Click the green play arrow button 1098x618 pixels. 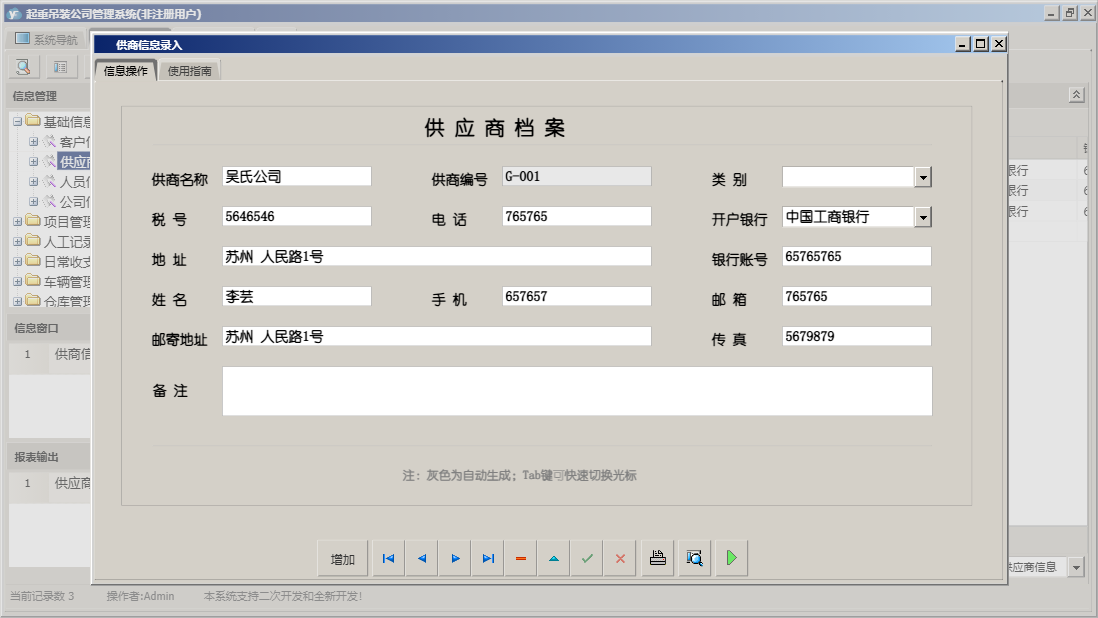[731, 558]
